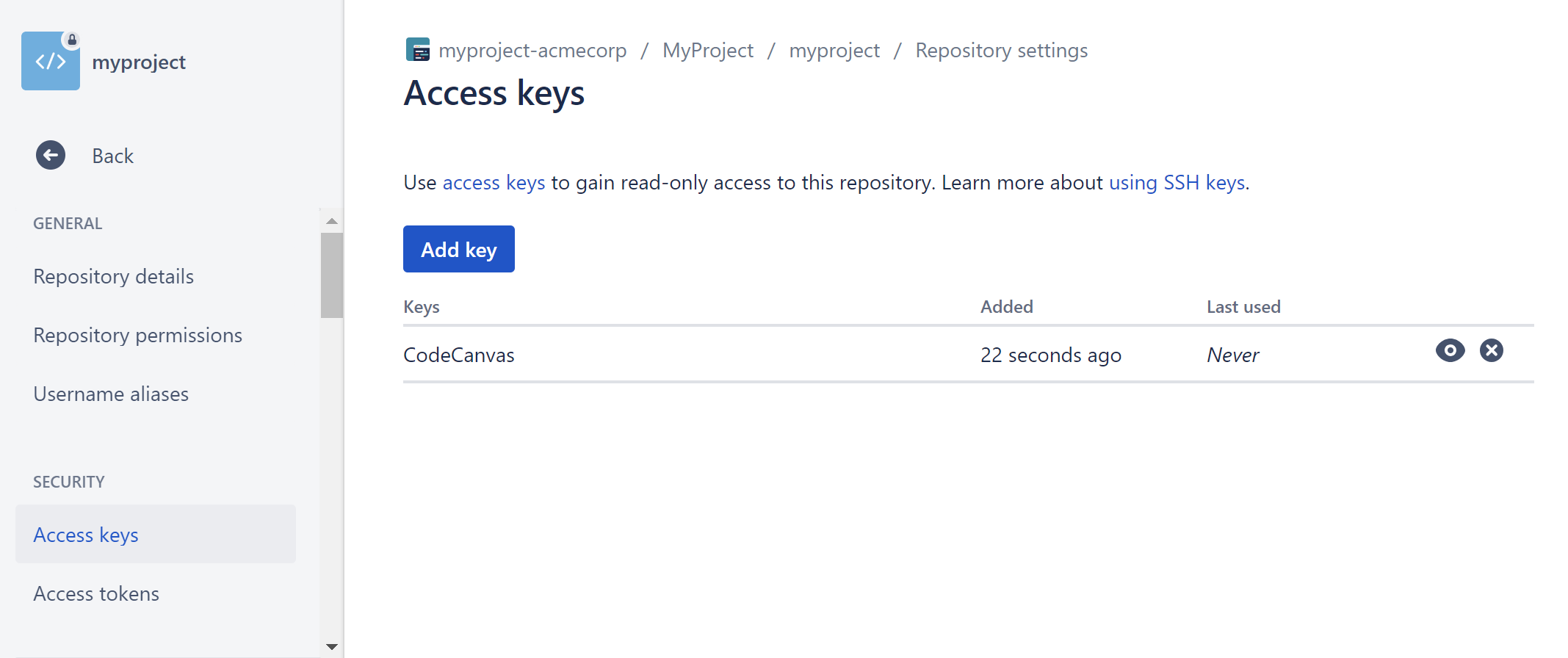Delete the CodeCanvas key via the X icon
Screen dimensions: 1568x658
[x=1491, y=350]
